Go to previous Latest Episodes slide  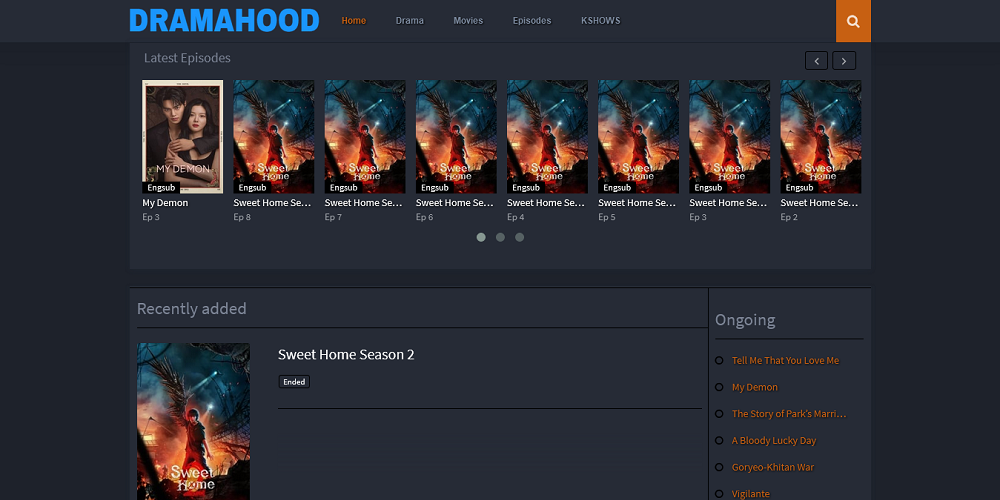(x=816, y=61)
